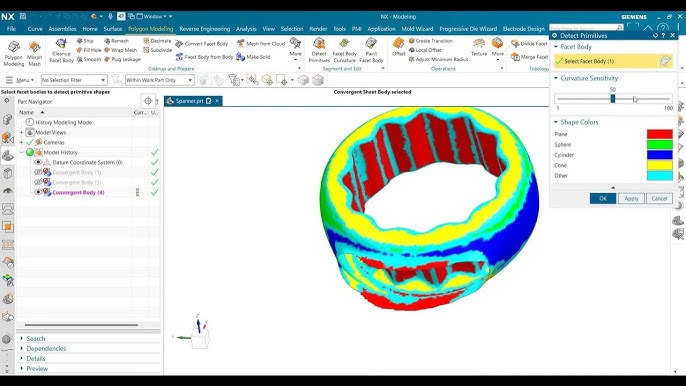The height and width of the screenshot is (386, 686).
Task: Toggle visibility of Convergent Body (4)
Action: tap(38, 192)
